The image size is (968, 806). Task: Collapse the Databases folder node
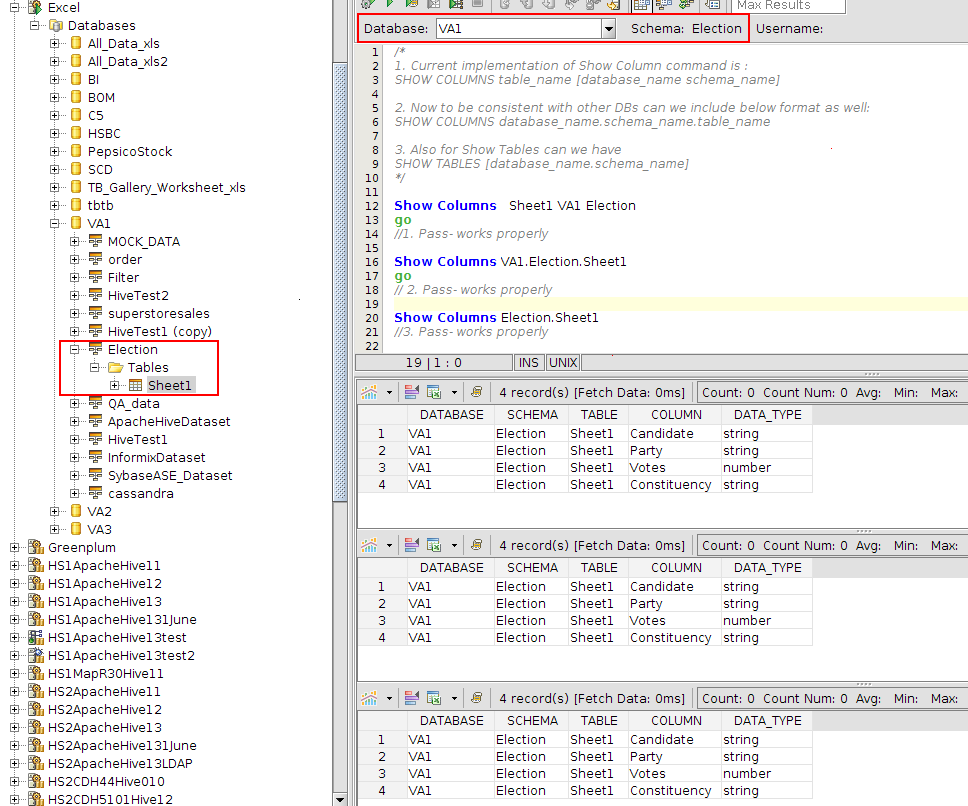(x=35, y=25)
